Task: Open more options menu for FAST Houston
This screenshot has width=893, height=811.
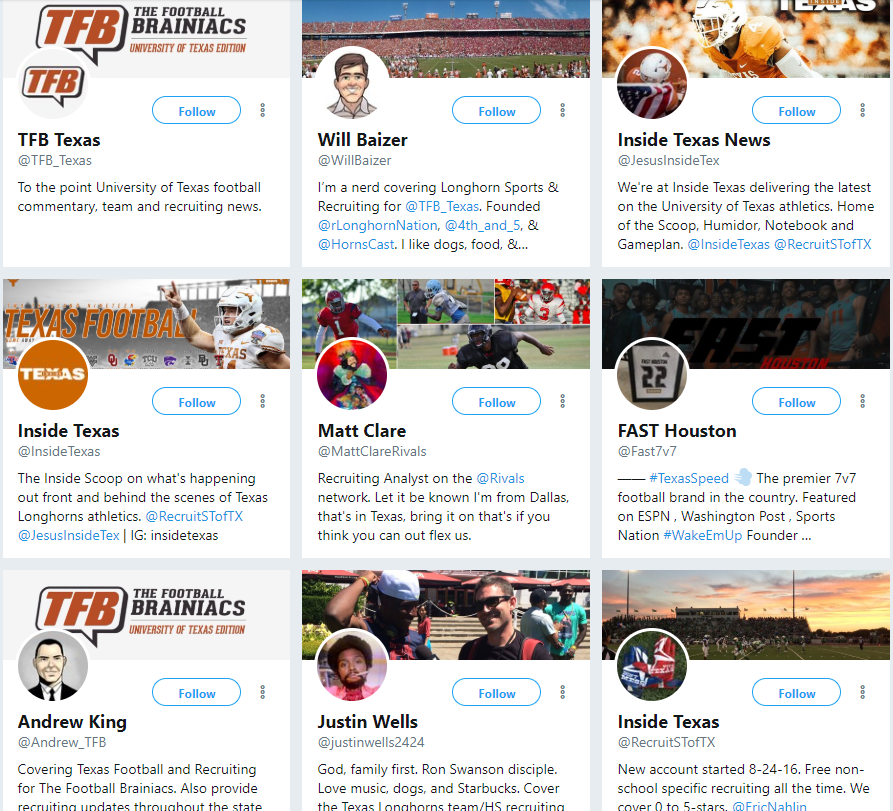Action: pos(863,402)
